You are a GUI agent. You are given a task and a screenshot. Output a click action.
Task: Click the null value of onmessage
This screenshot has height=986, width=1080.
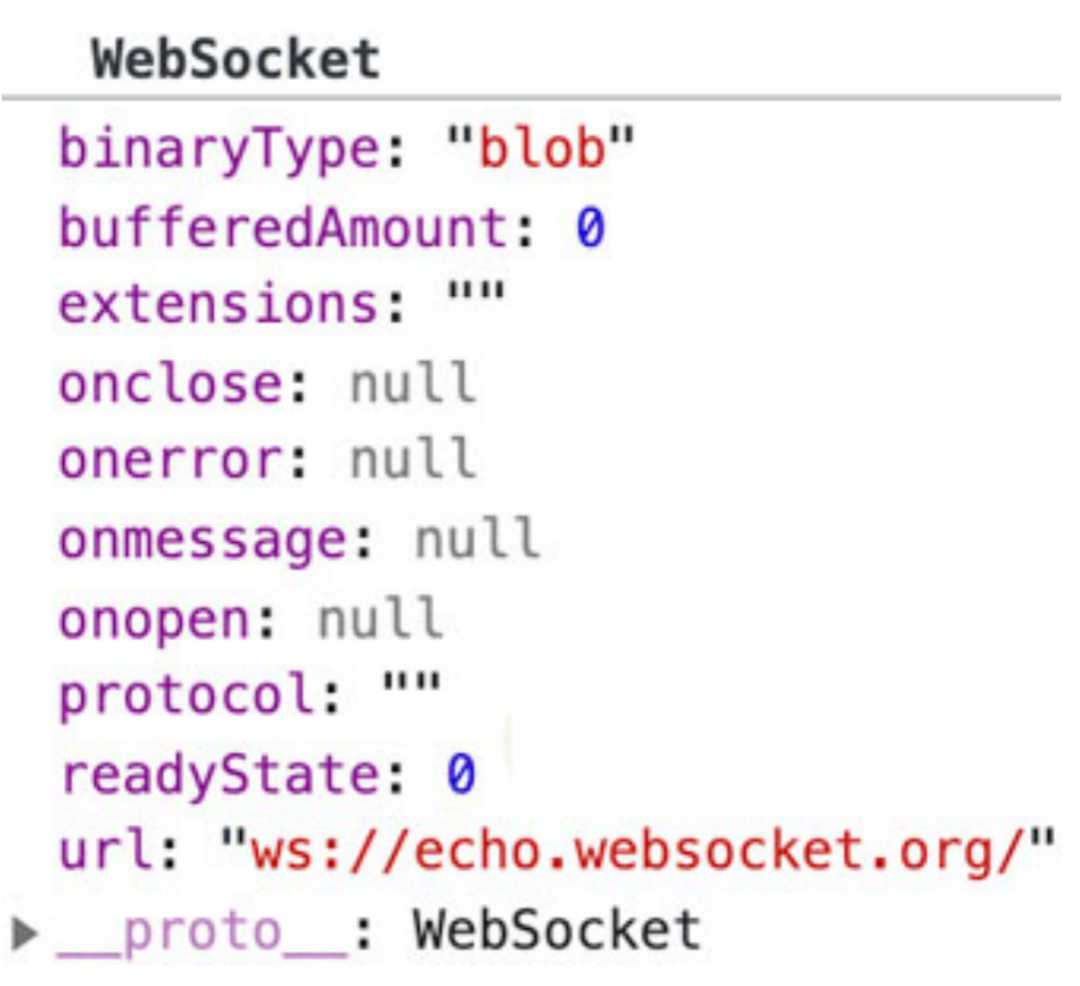[476, 538]
